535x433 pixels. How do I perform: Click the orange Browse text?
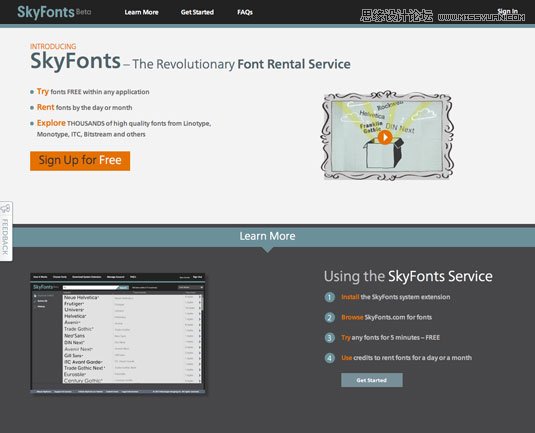coord(352,317)
